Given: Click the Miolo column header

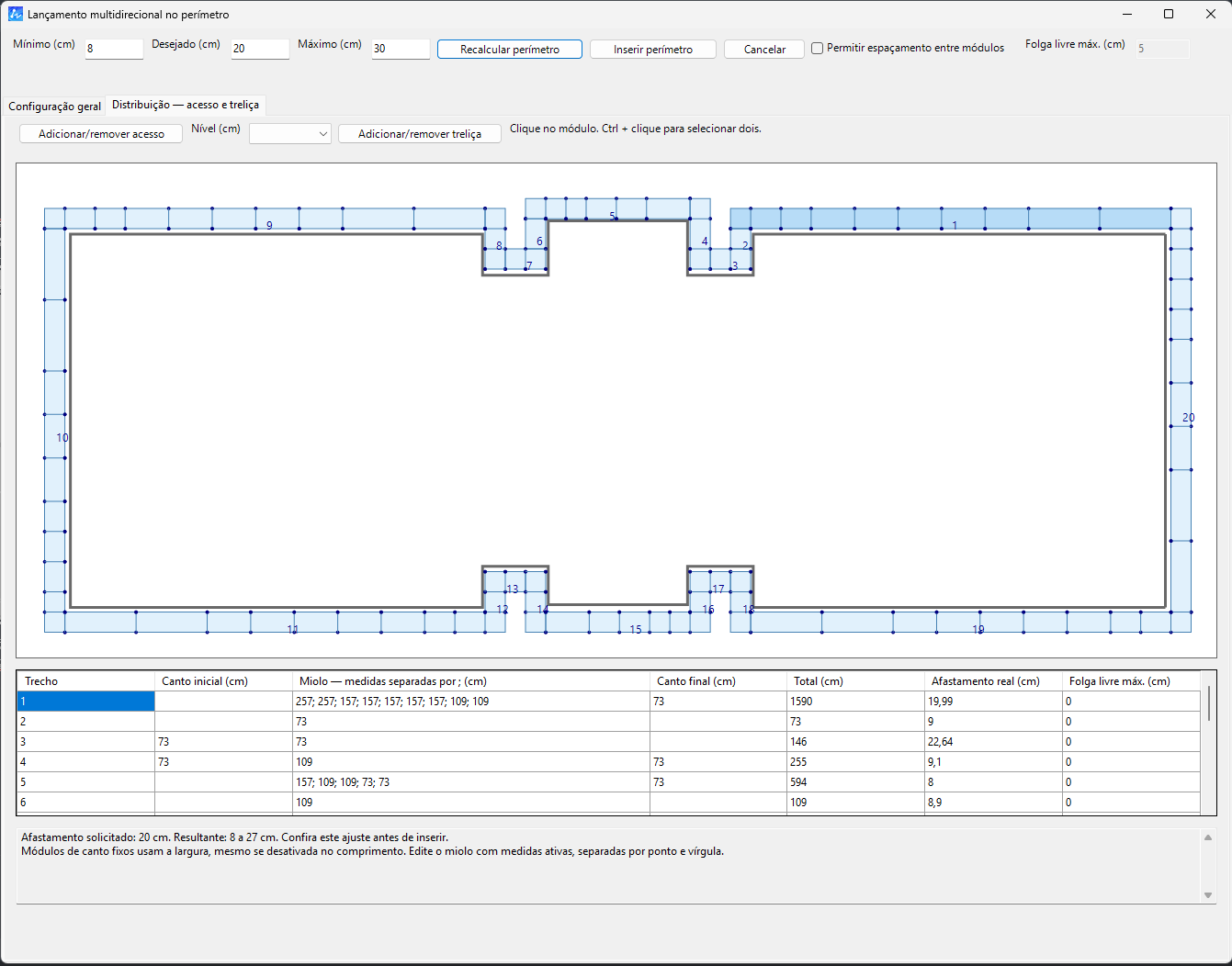Looking at the screenshot, I should pyautogui.click(x=471, y=681).
